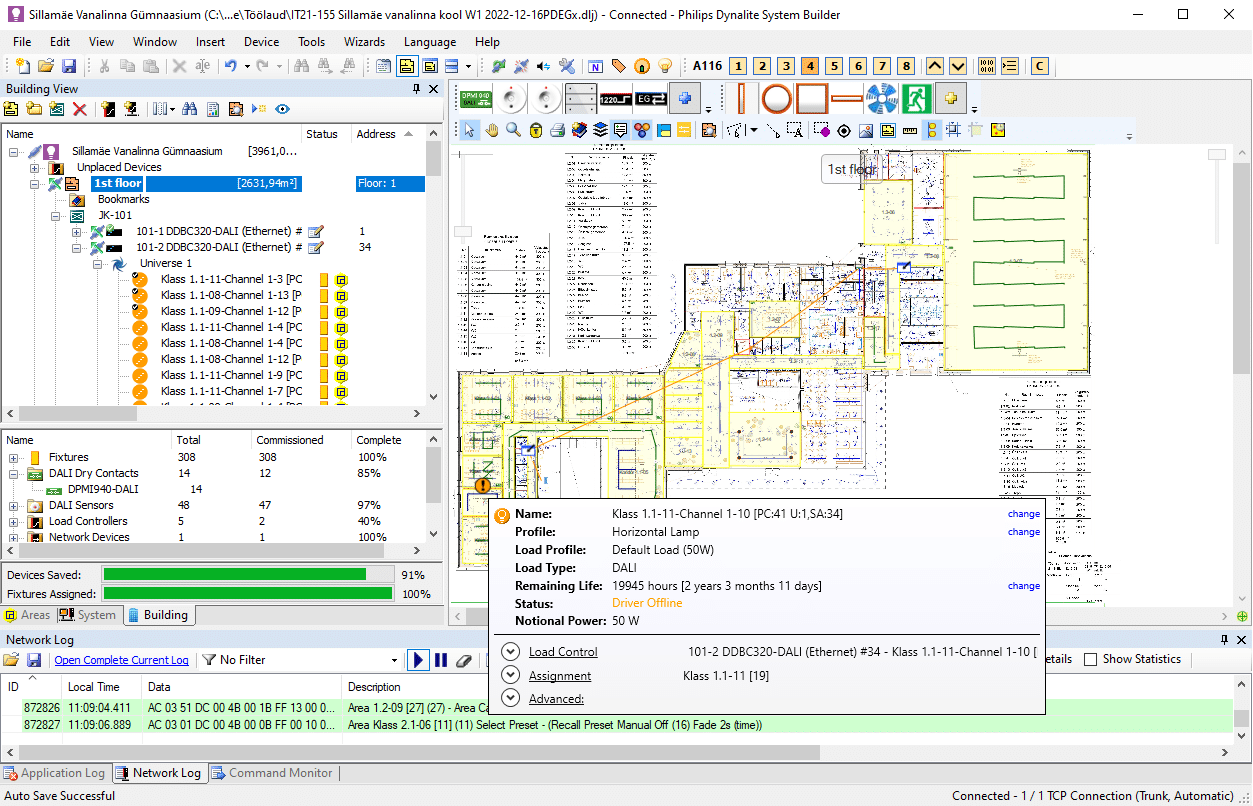Click the green emergency exit fixture icon
1253x806 pixels.
click(x=916, y=98)
